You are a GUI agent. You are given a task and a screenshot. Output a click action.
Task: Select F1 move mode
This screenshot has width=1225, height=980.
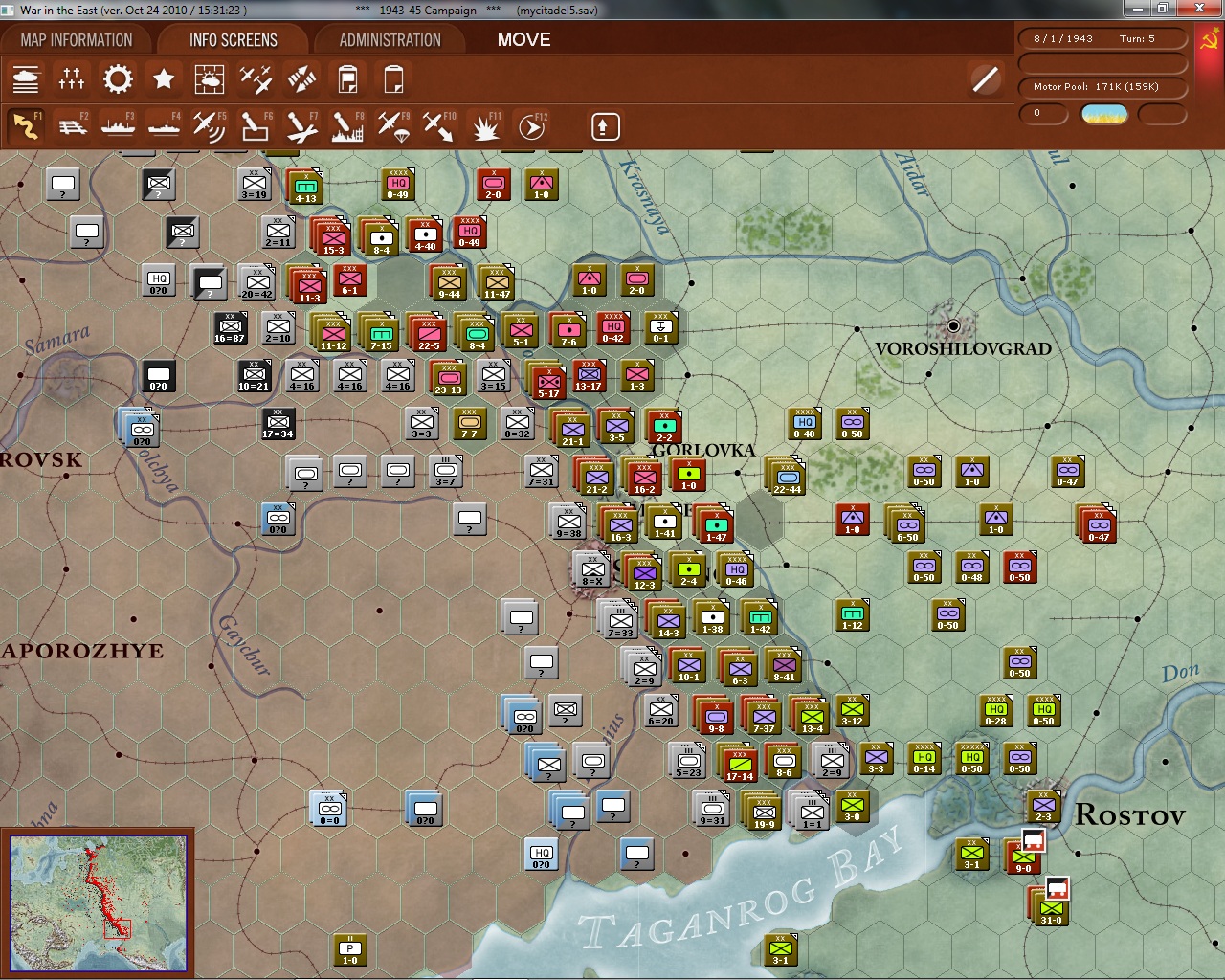pyautogui.click(x=26, y=126)
